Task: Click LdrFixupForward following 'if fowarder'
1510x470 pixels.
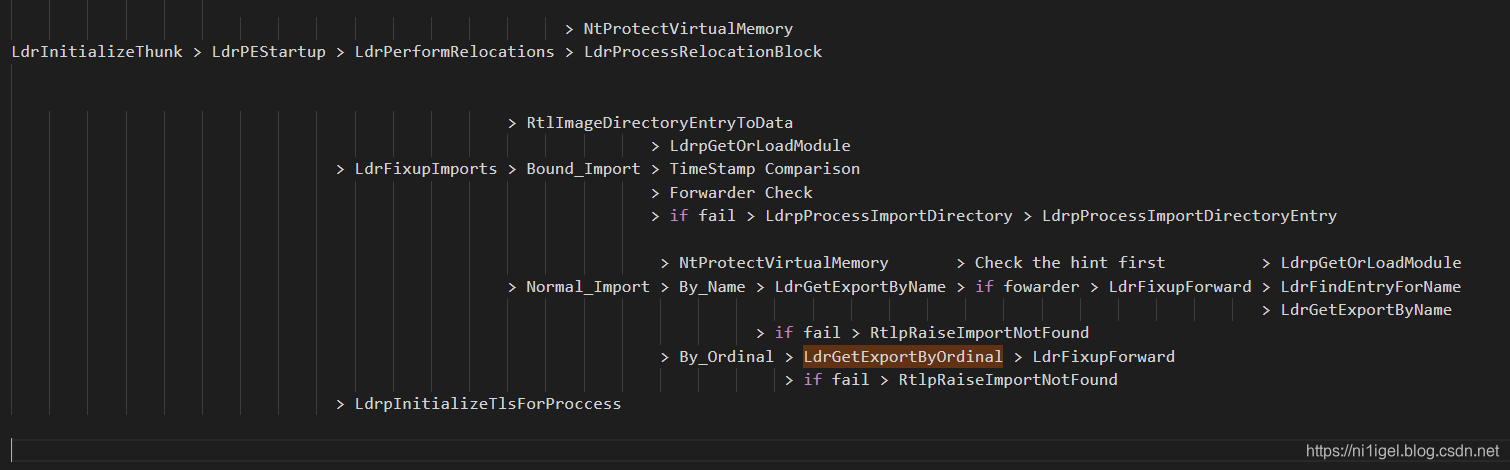Action: [1180, 287]
